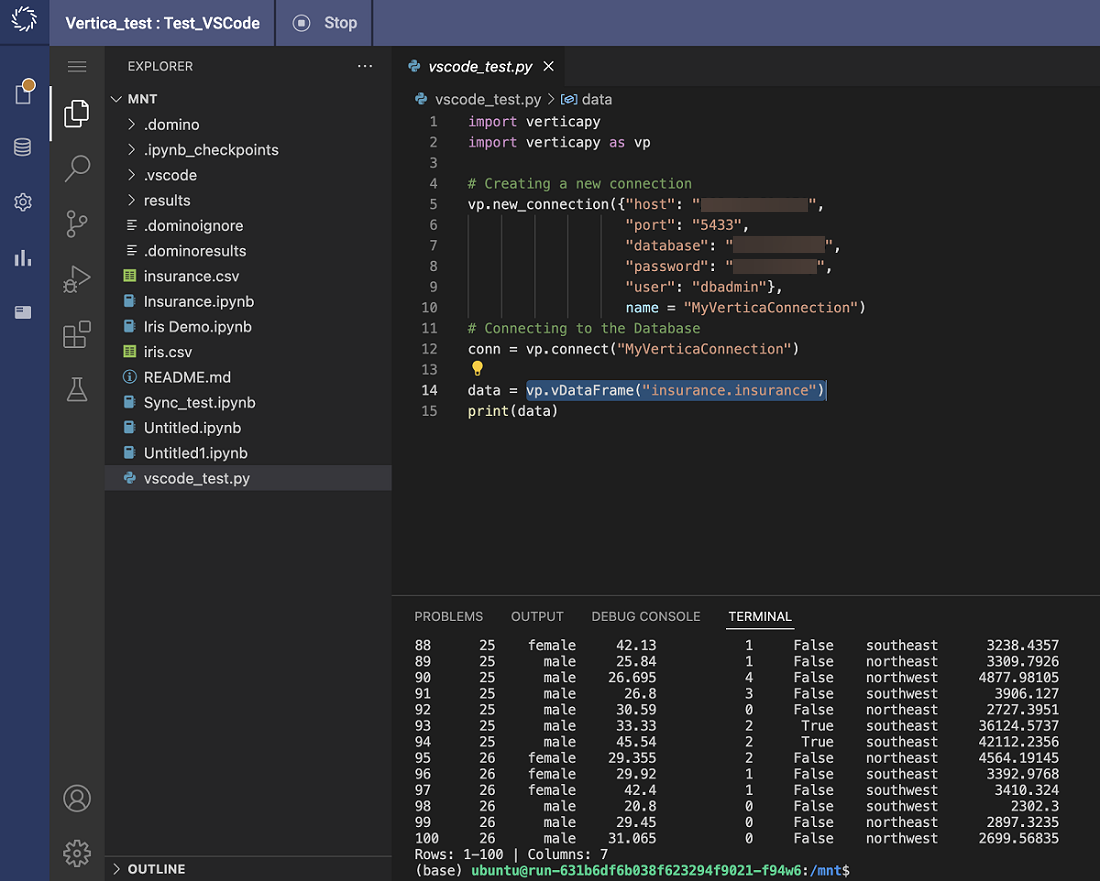The width and height of the screenshot is (1100, 881).
Task: Click the stop circle icon in header
Action: point(302,23)
